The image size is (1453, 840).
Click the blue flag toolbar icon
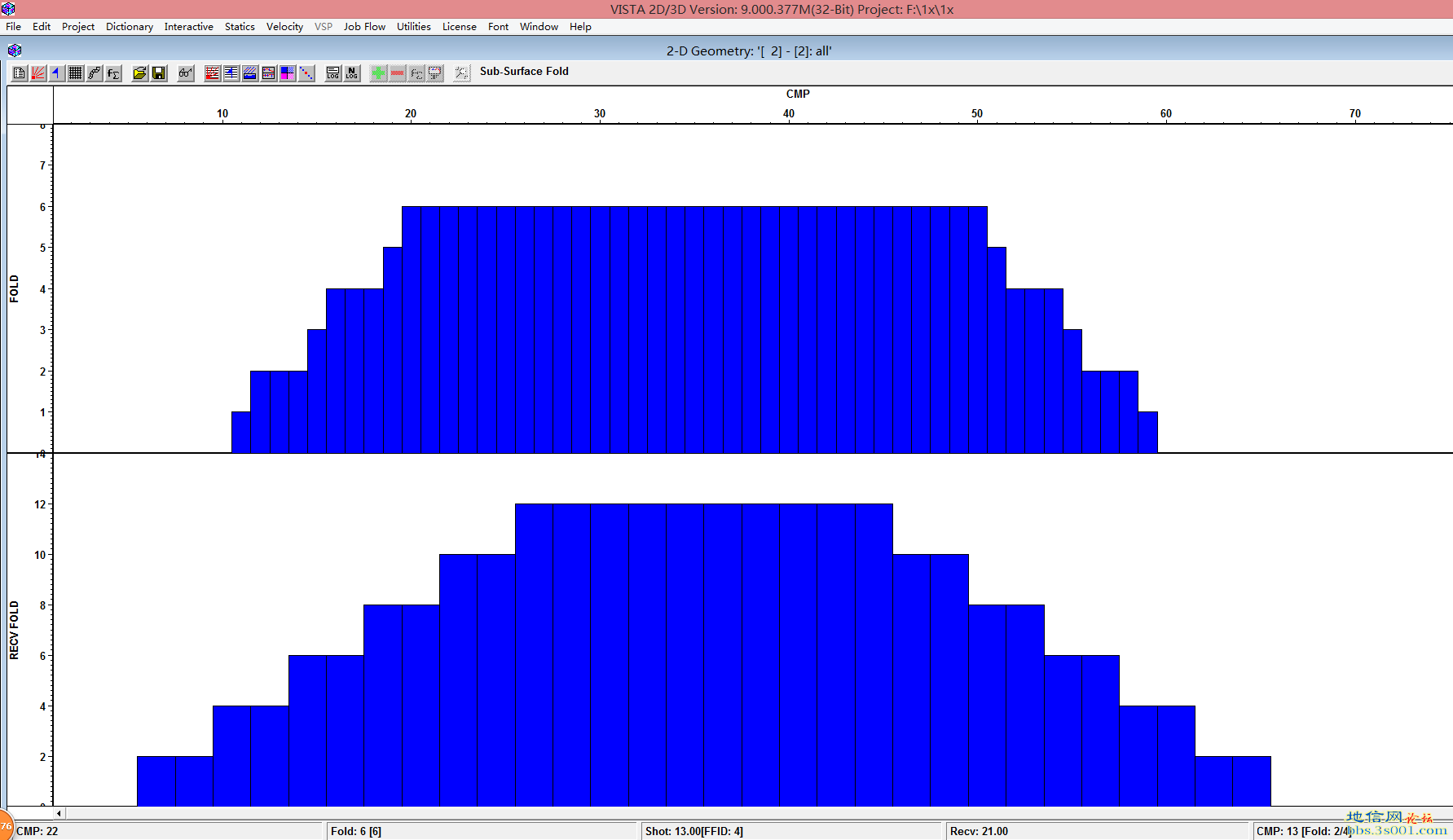tap(56, 73)
